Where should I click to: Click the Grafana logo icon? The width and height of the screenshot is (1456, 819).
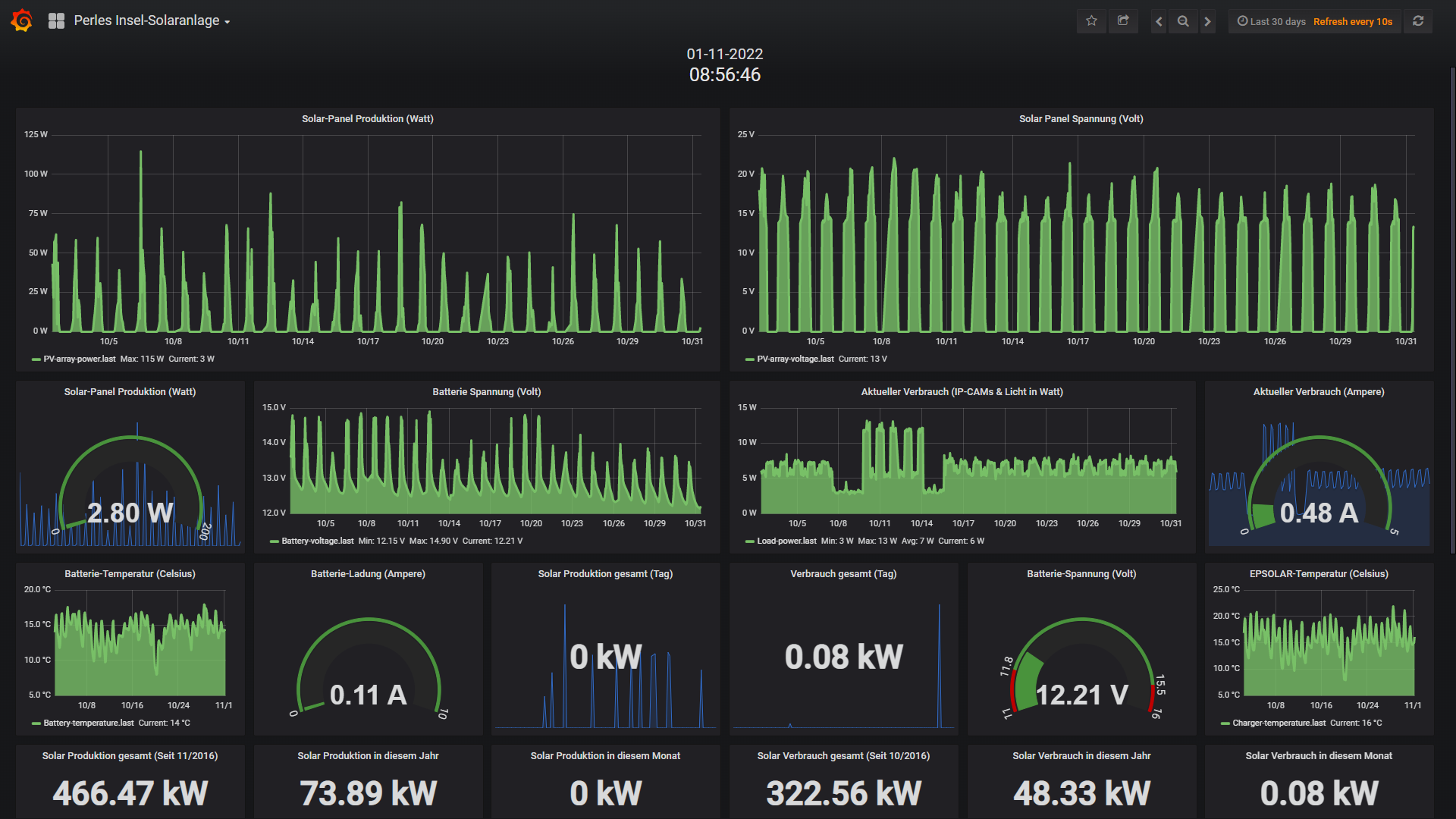click(x=21, y=20)
